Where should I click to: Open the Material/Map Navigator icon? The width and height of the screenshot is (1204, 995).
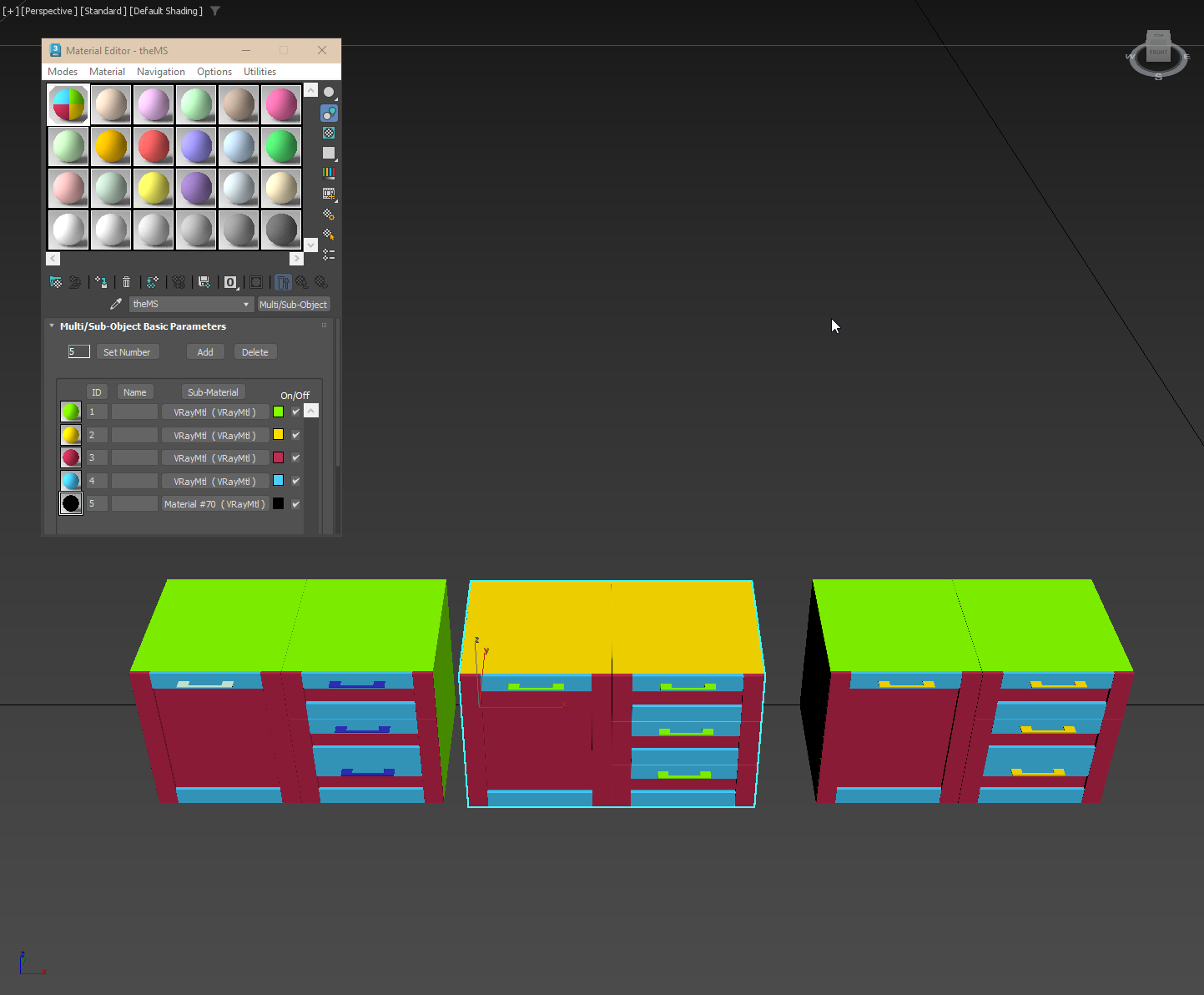click(329, 255)
